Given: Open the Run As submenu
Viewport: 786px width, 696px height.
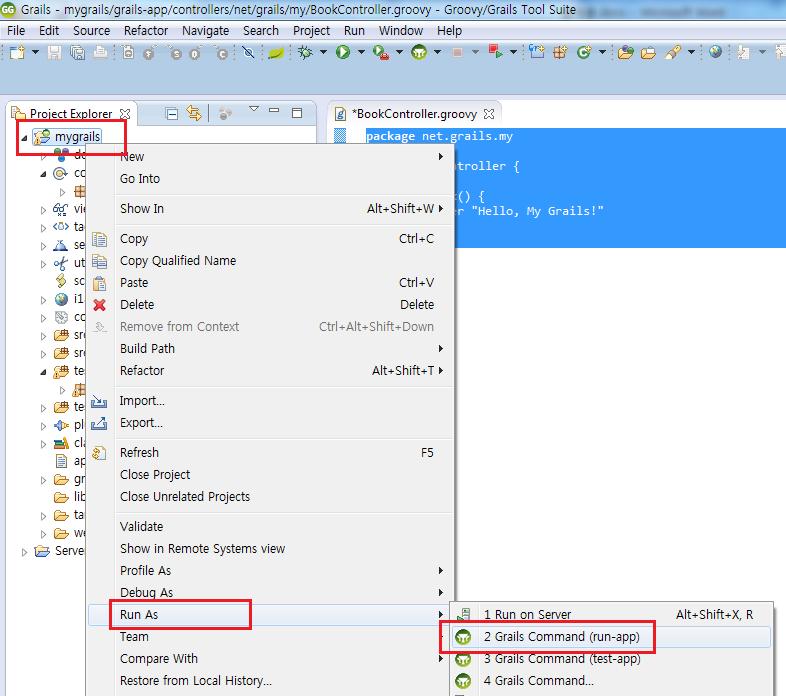Looking at the screenshot, I should 271,615.
